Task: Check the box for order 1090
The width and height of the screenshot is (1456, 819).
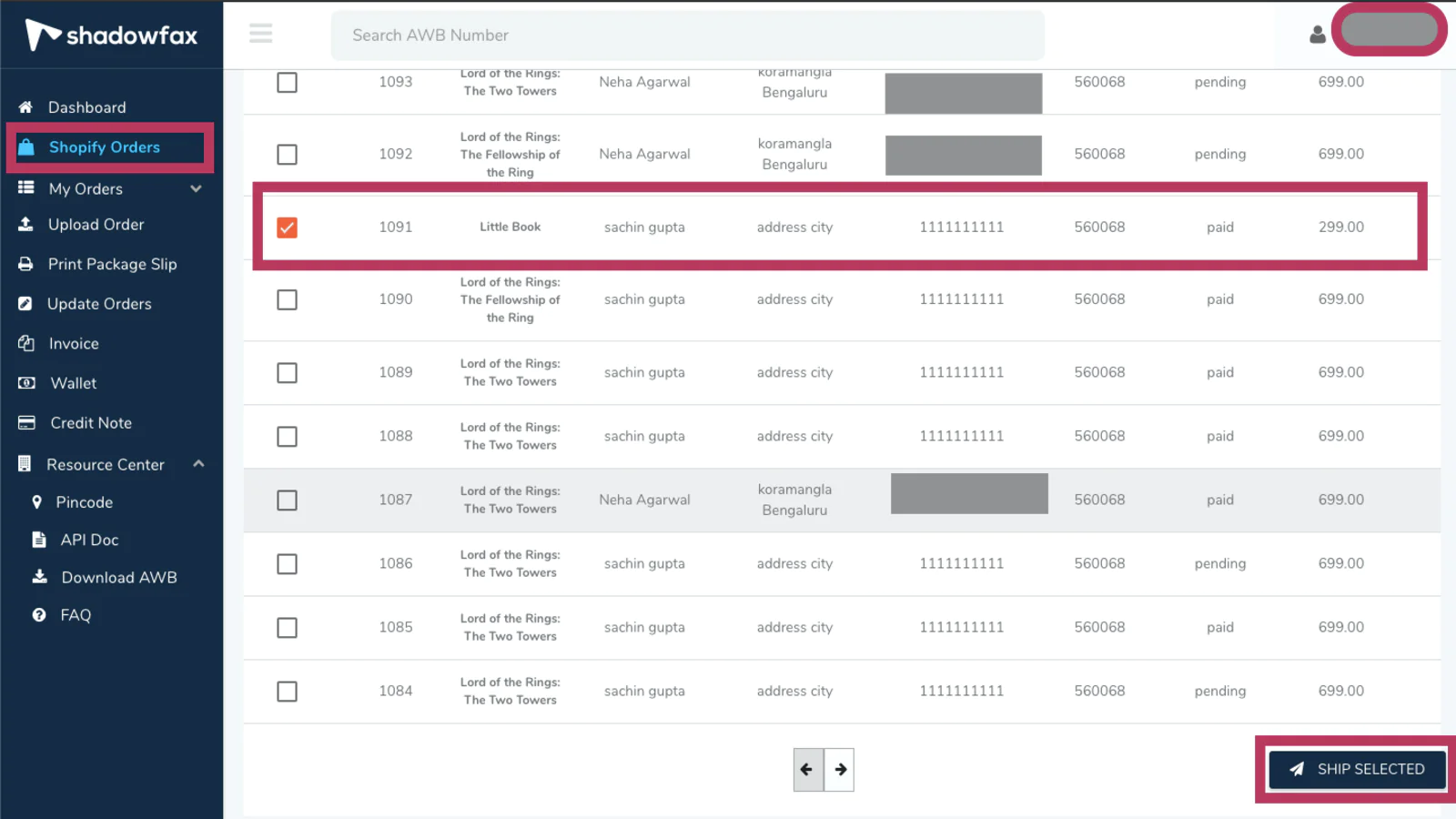Action: click(287, 299)
